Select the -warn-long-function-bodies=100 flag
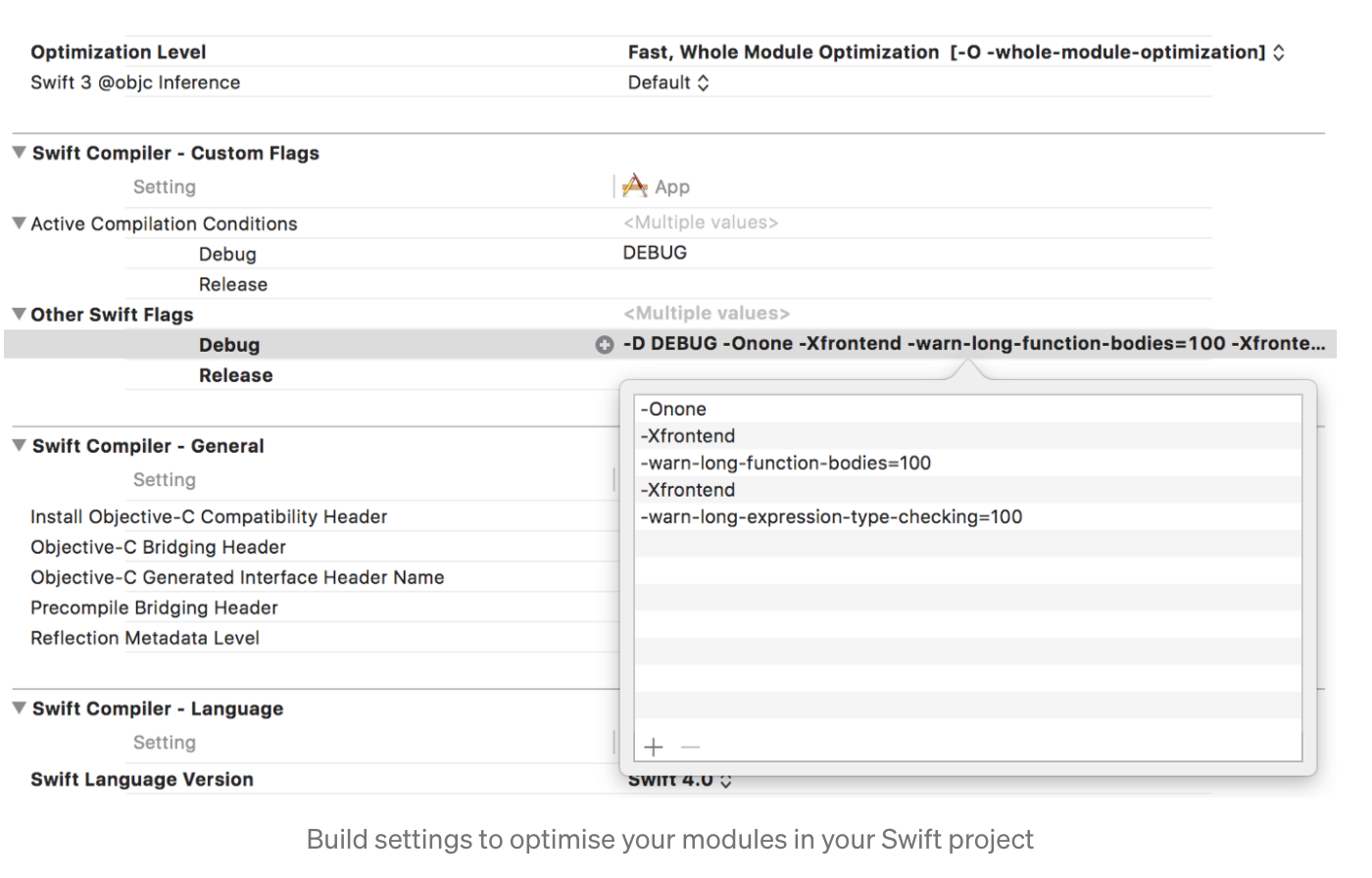The height and width of the screenshot is (878, 1372). pyautogui.click(x=786, y=462)
